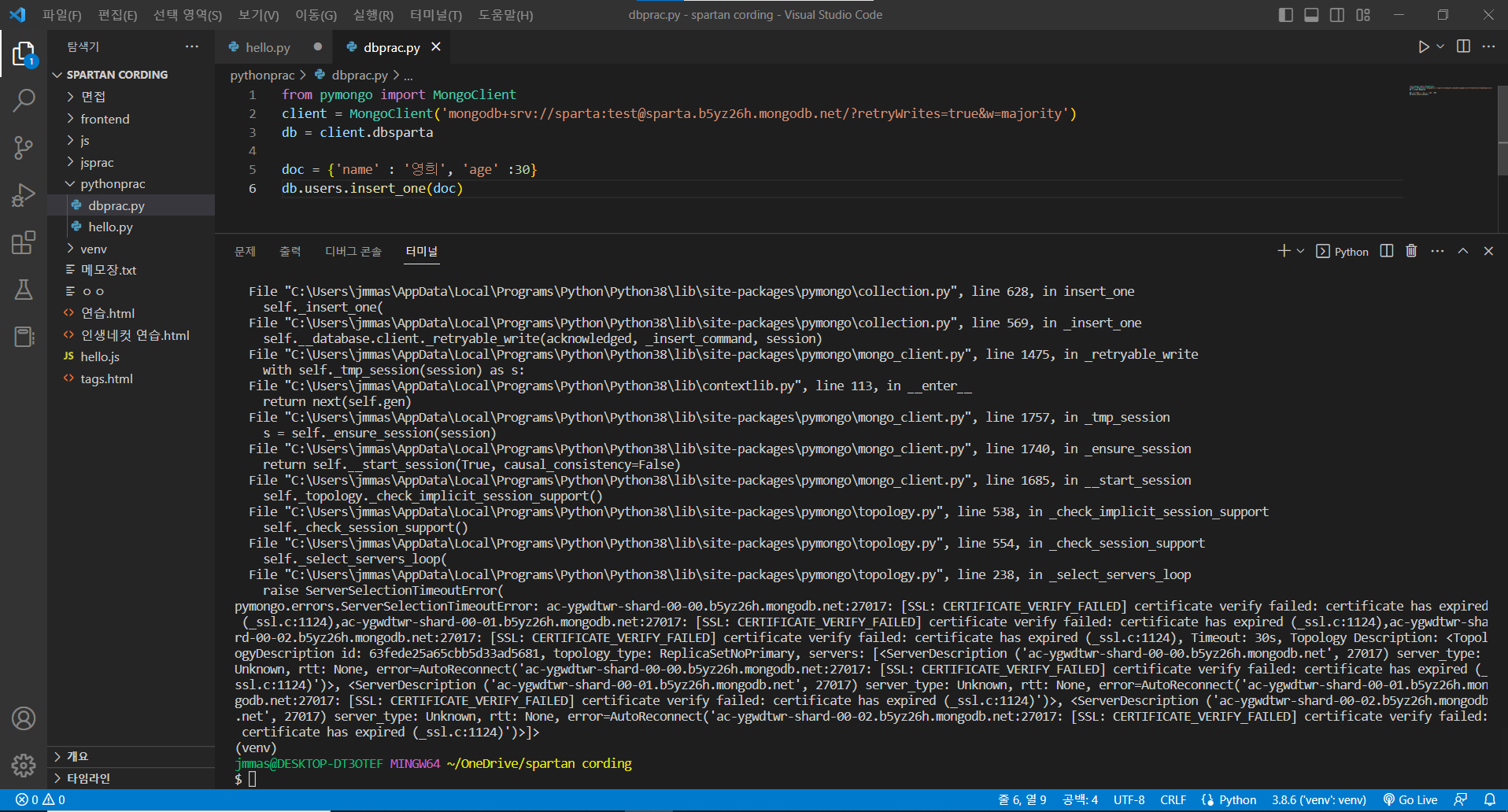Viewport: 1508px width, 812px height.
Task: Switch to the hello.py editor tab
Action: pyautogui.click(x=274, y=47)
